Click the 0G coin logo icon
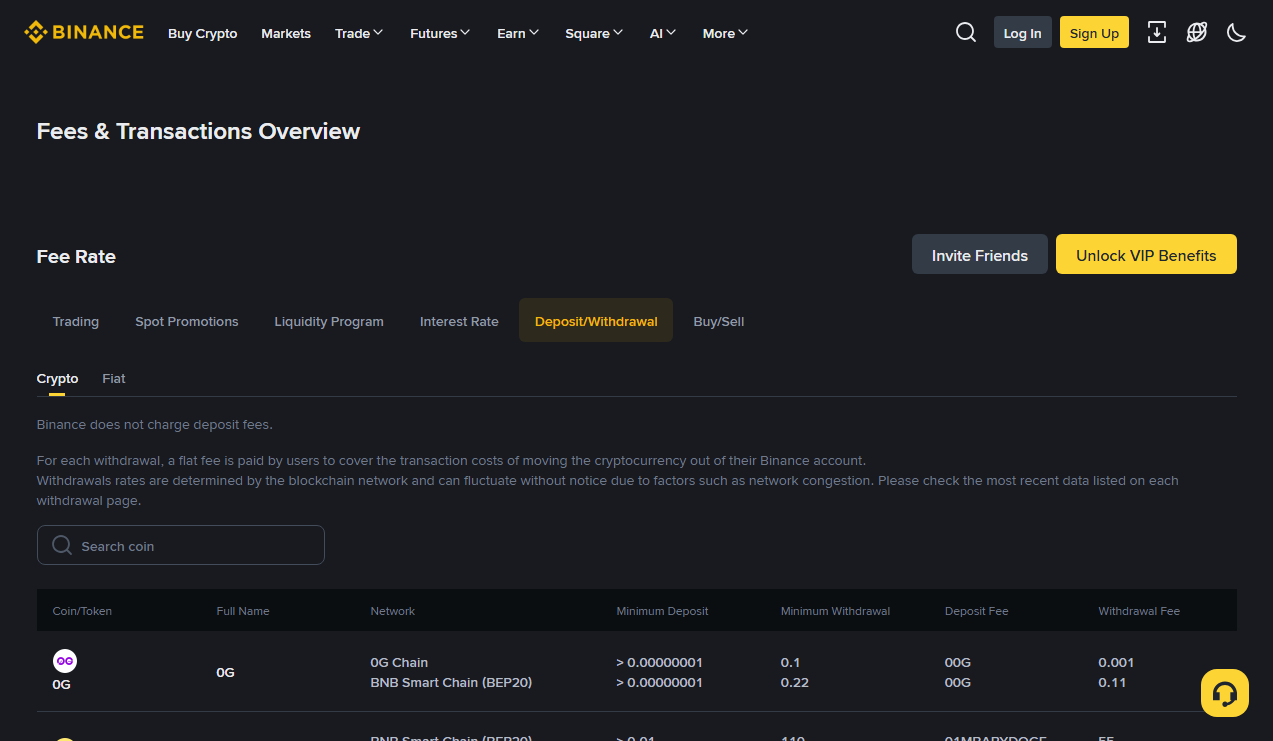This screenshot has width=1273, height=741. coord(65,661)
